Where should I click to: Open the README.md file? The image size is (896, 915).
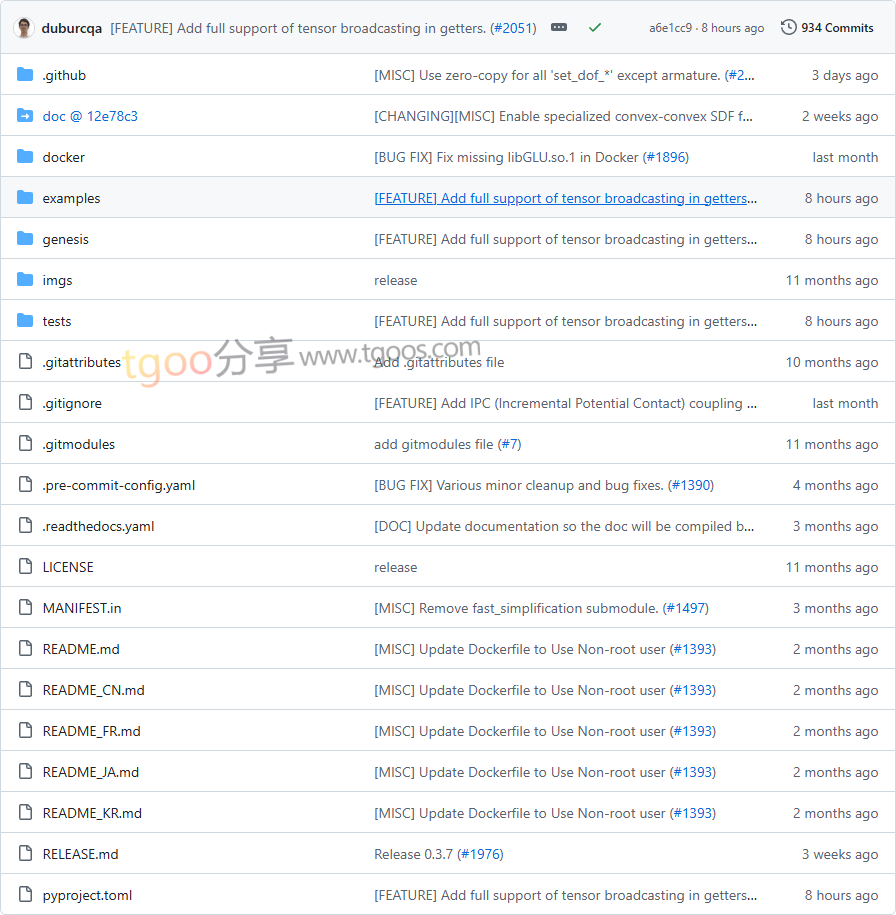[x=81, y=649]
